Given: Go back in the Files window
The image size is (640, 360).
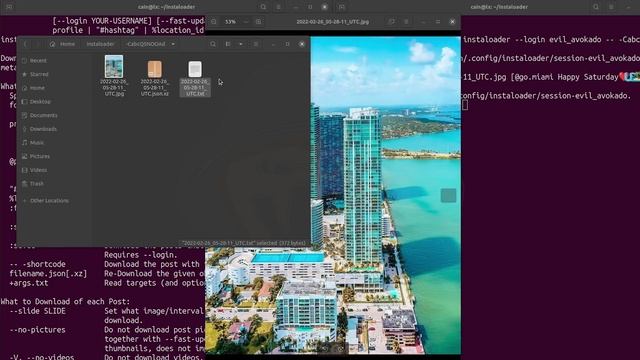Looking at the screenshot, I should 25,44.
